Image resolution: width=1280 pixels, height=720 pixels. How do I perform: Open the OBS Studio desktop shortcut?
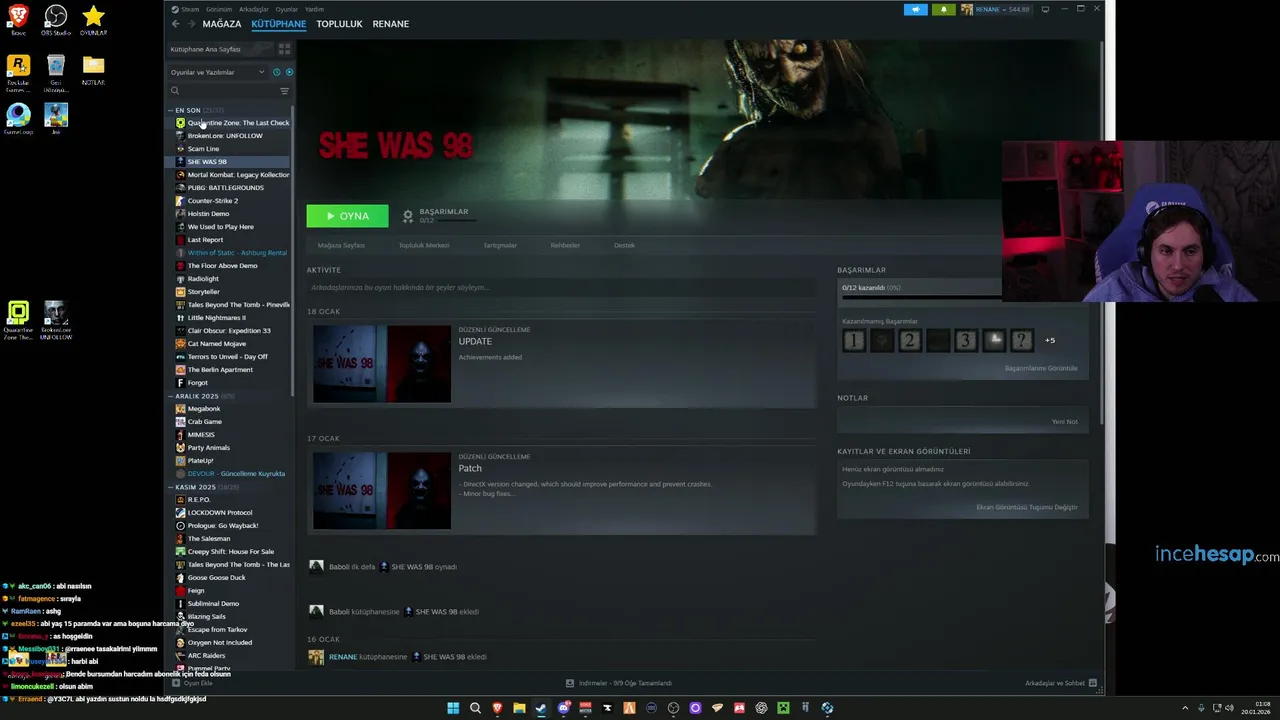tap(56, 21)
